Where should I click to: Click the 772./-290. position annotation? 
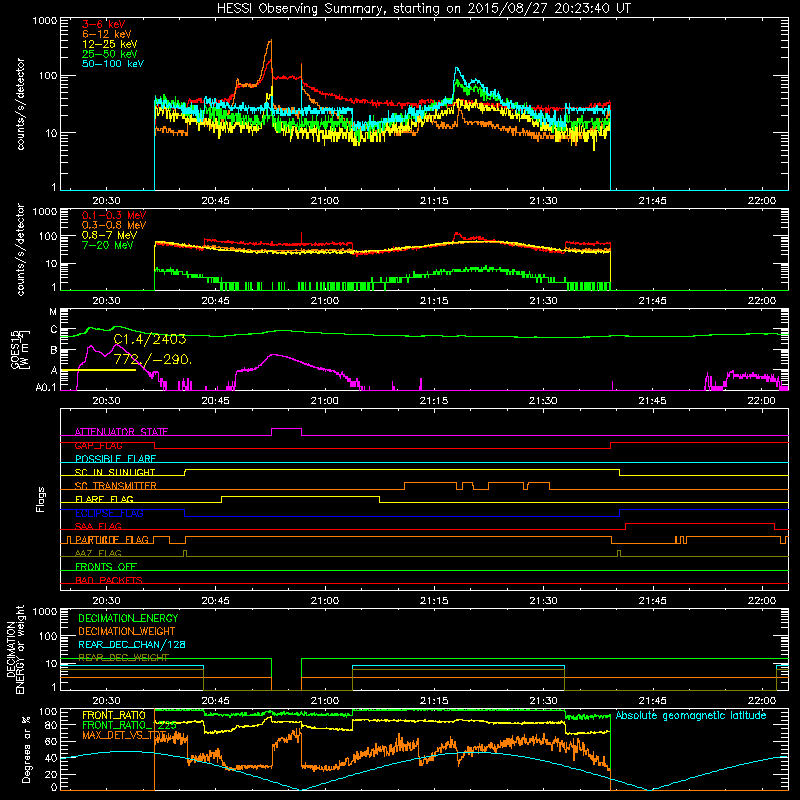point(153,360)
